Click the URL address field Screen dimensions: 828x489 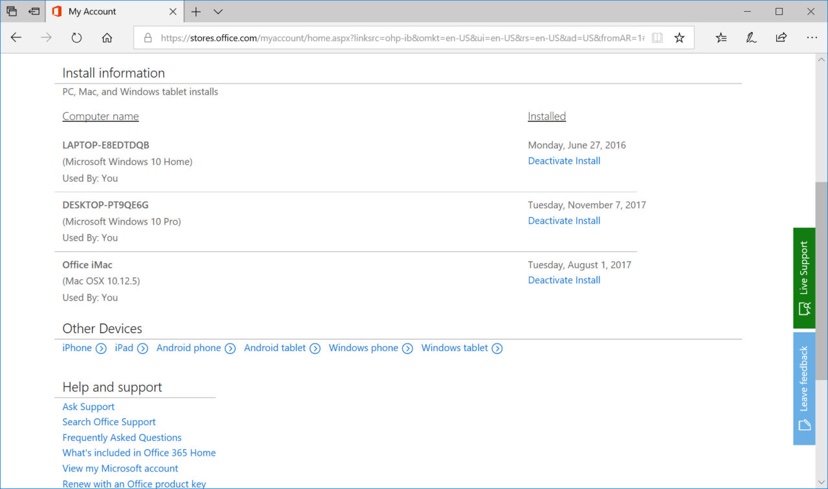tap(400, 38)
